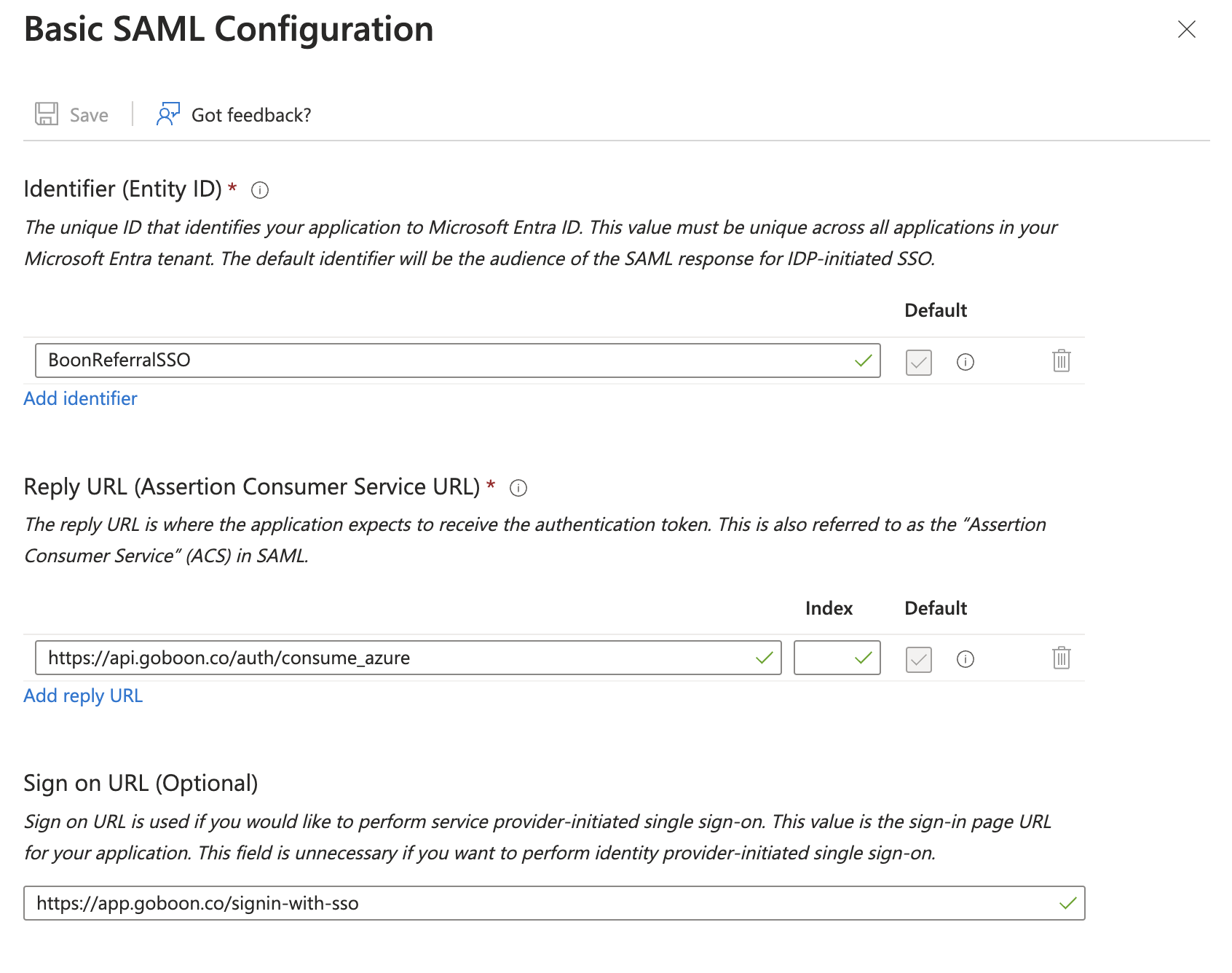Screen dimensions: 1232x973
Task: Show info tooltip for Identifier (Entity ID)
Action: coord(260,190)
